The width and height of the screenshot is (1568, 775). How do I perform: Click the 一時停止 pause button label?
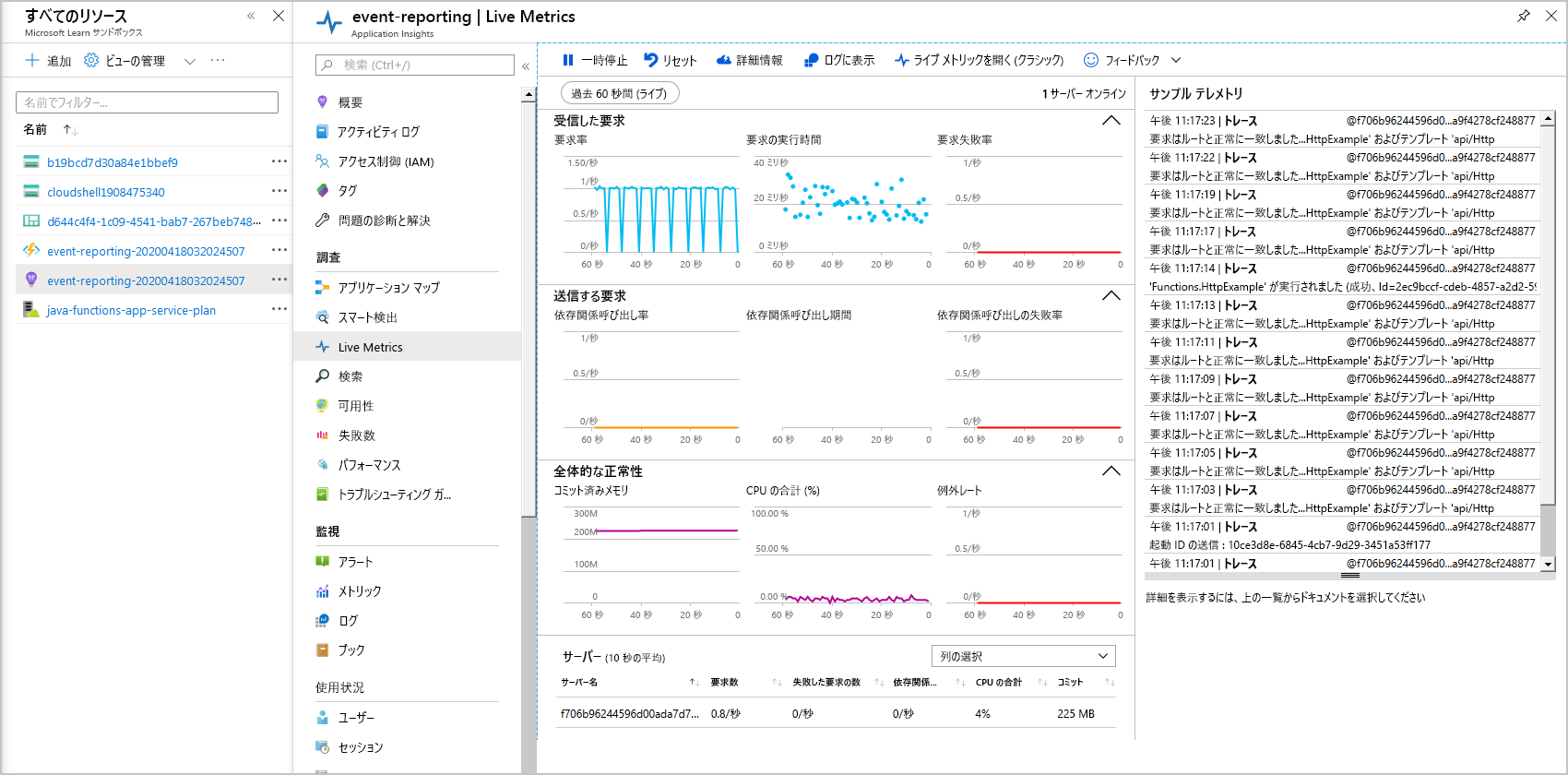(x=604, y=60)
